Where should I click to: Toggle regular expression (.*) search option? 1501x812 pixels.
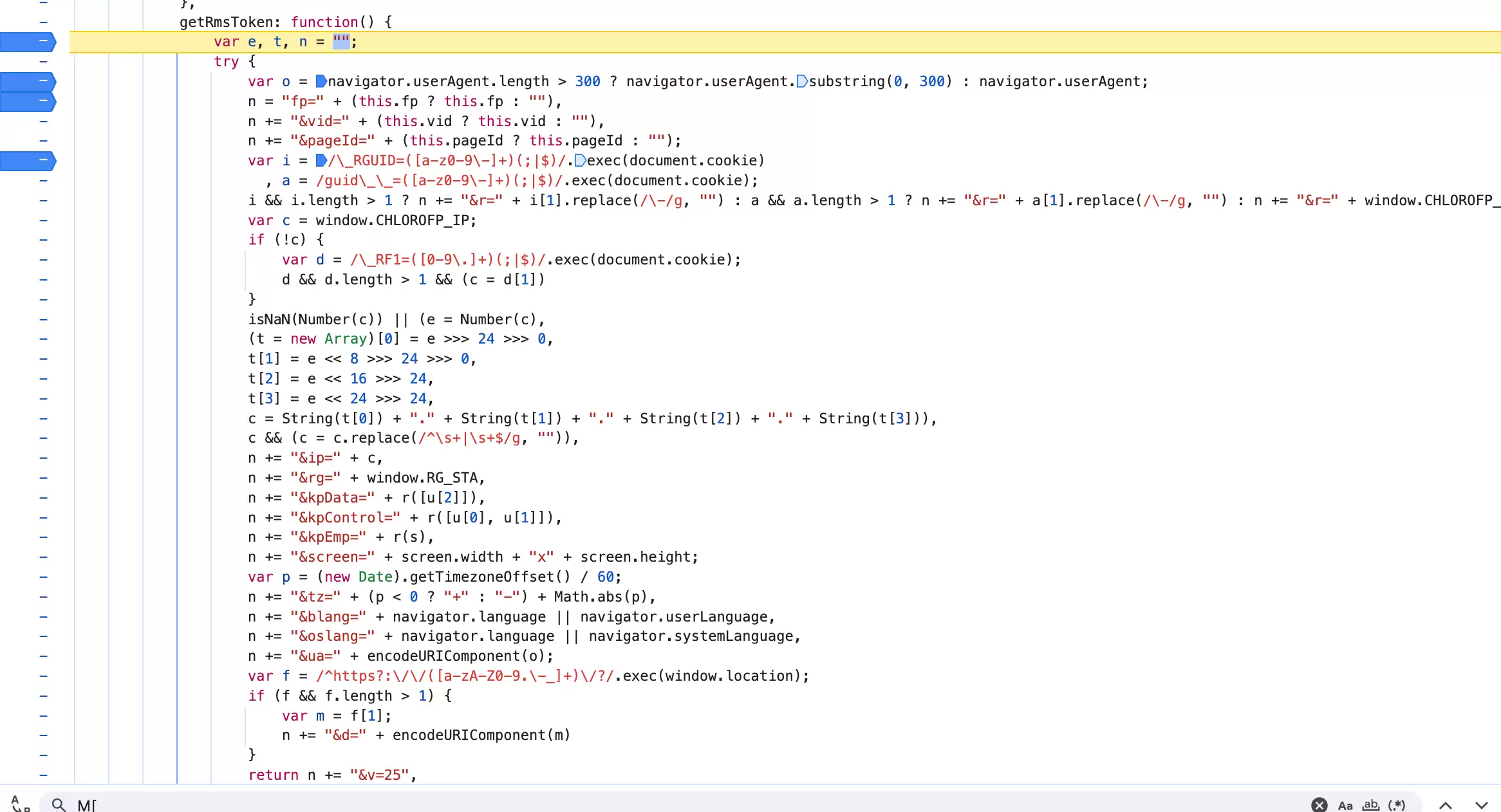click(1397, 805)
